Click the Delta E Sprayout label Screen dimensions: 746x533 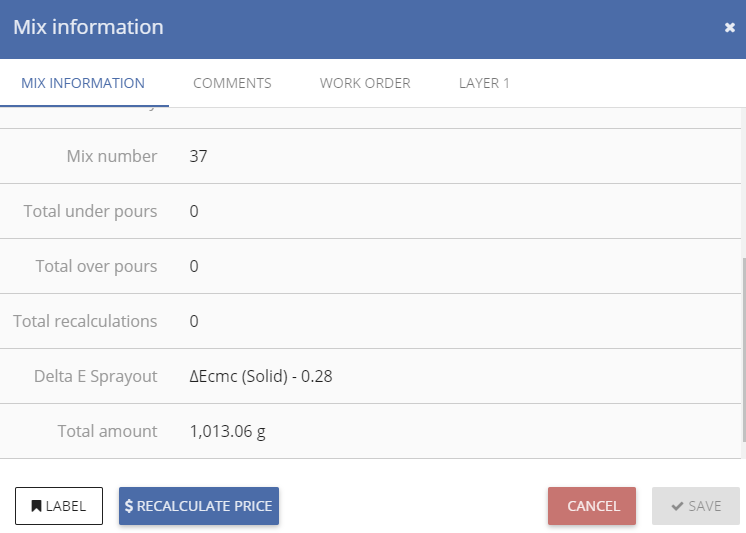[x=96, y=376]
